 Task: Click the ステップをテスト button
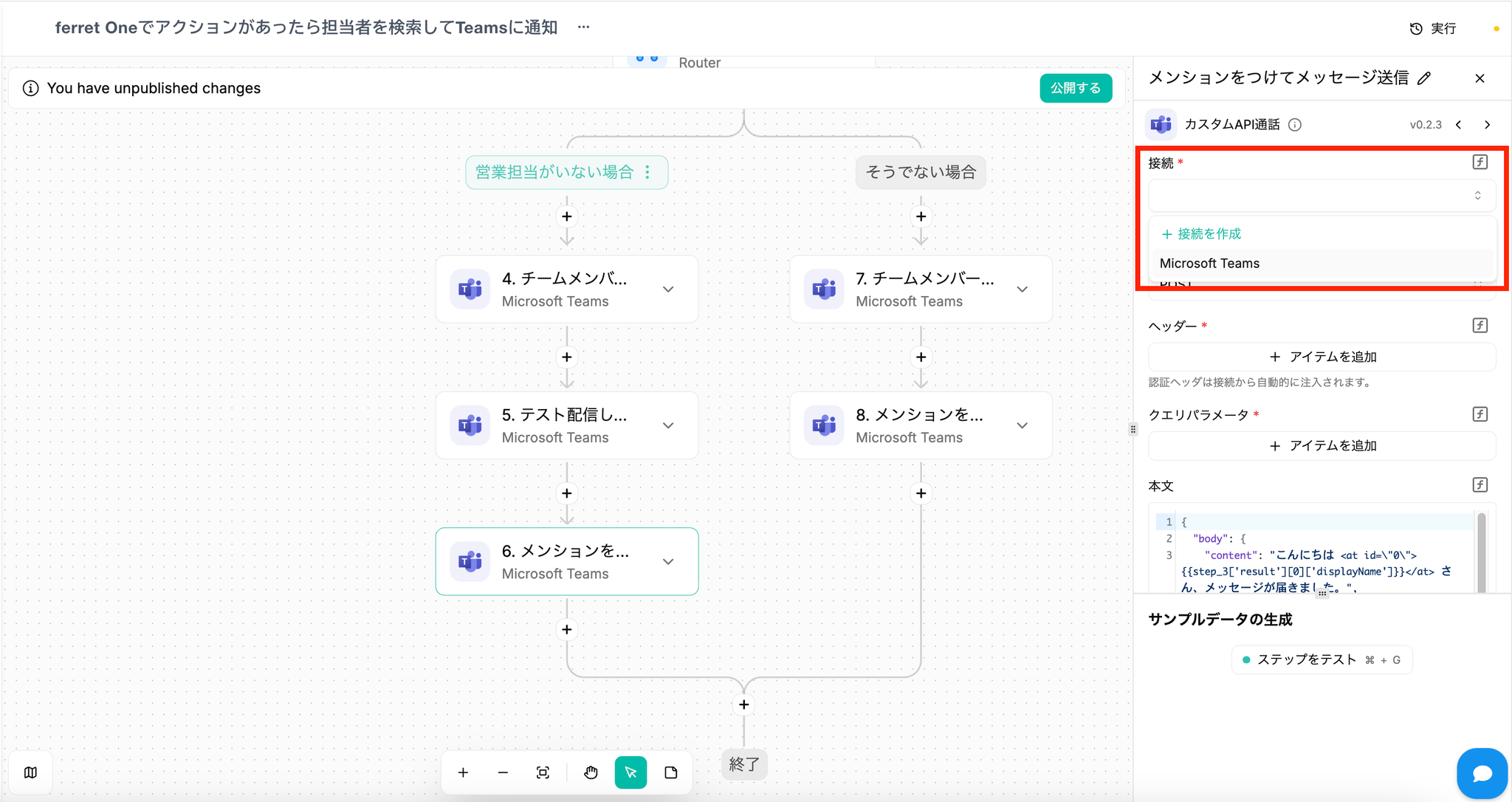(1321, 659)
